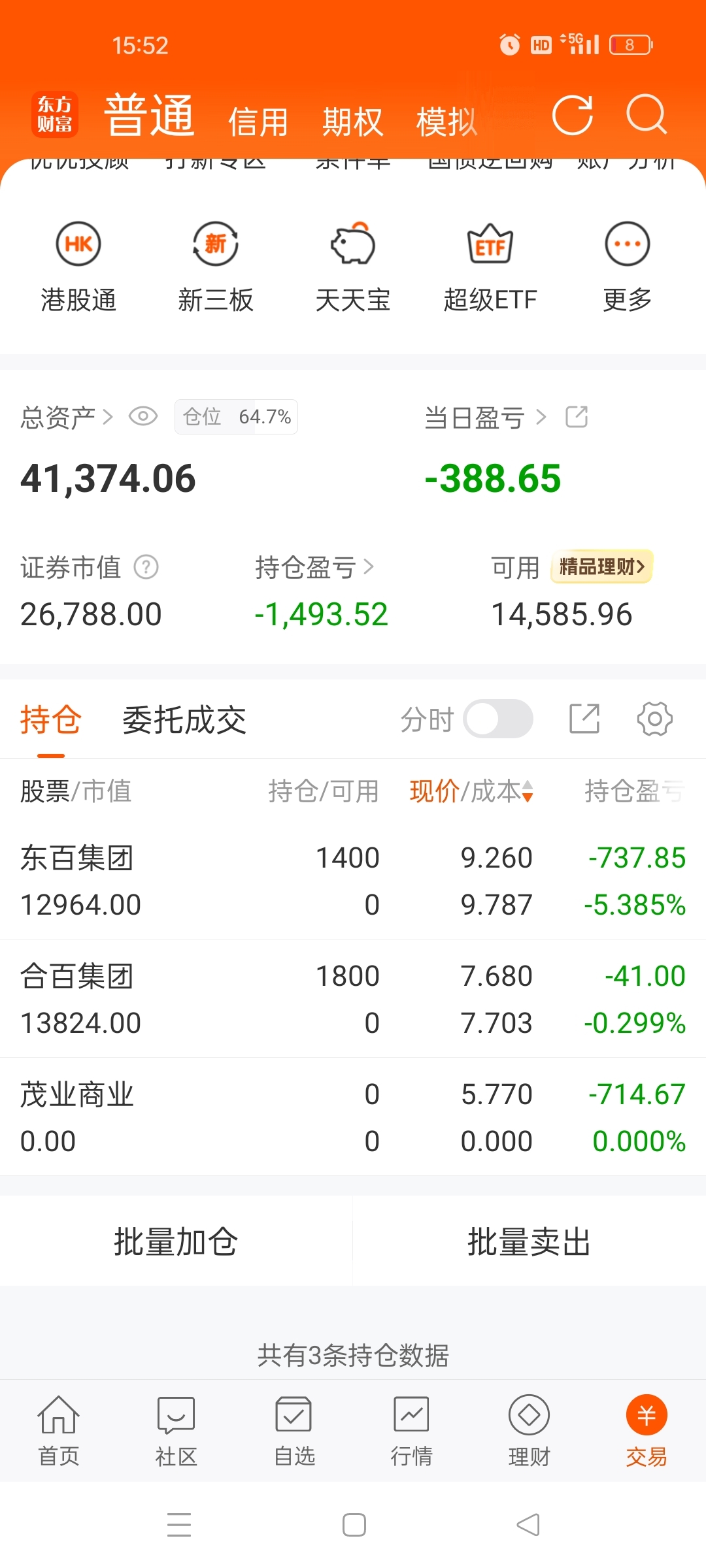The width and height of the screenshot is (706, 1568).
Task: Share 当日盈亏 via the export icon
Action: tap(577, 417)
